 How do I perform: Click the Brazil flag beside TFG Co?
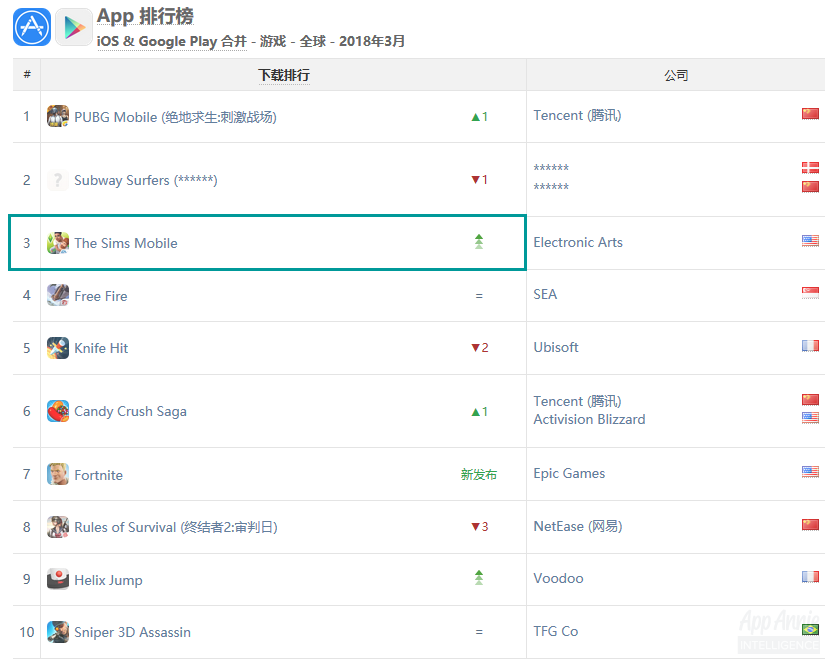pos(810,630)
